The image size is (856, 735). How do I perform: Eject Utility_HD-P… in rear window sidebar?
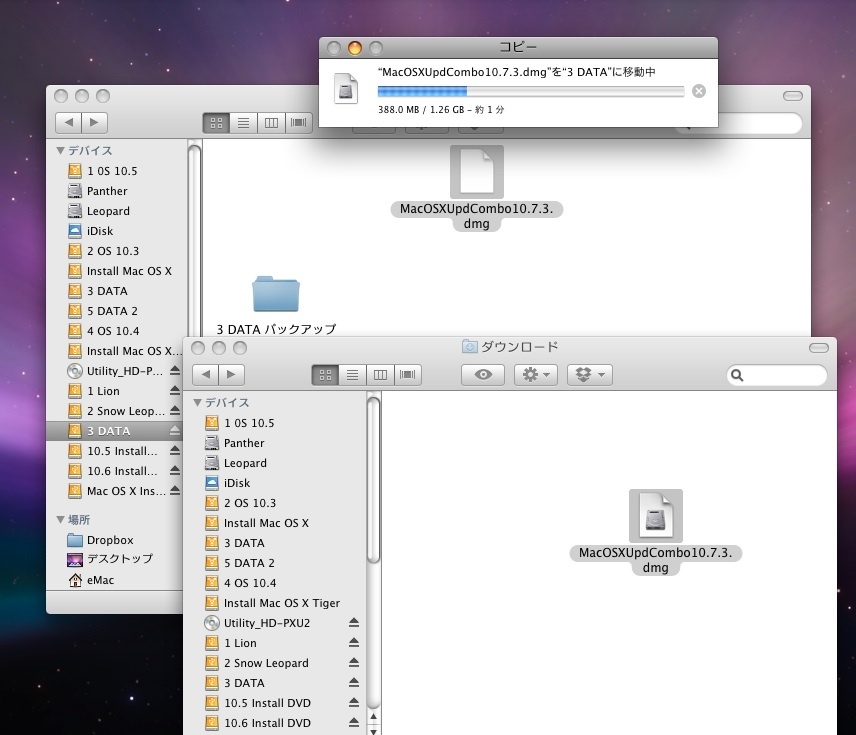click(175, 371)
